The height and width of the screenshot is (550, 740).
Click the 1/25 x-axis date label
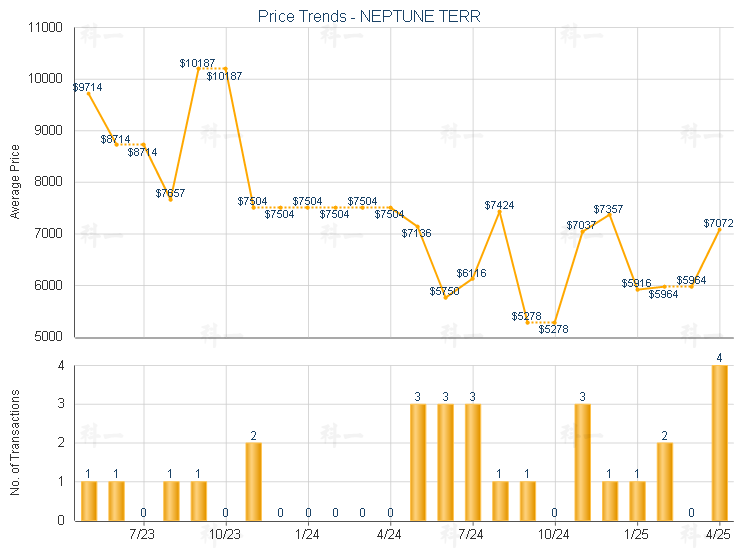point(636,534)
